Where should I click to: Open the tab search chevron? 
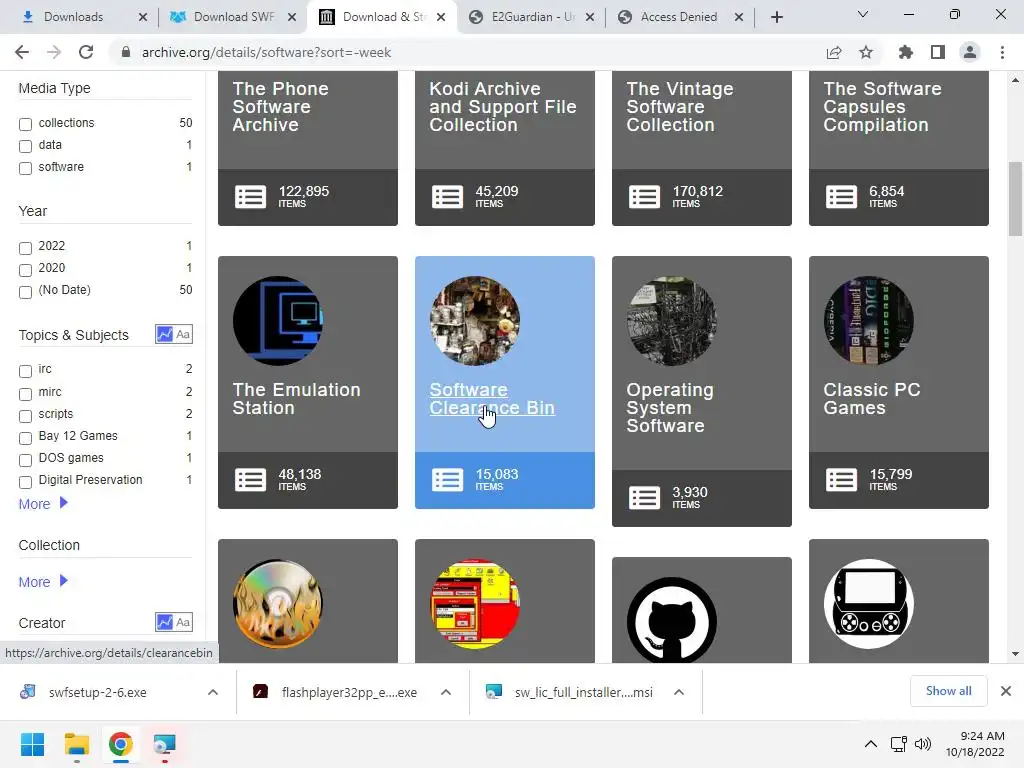[863, 14]
